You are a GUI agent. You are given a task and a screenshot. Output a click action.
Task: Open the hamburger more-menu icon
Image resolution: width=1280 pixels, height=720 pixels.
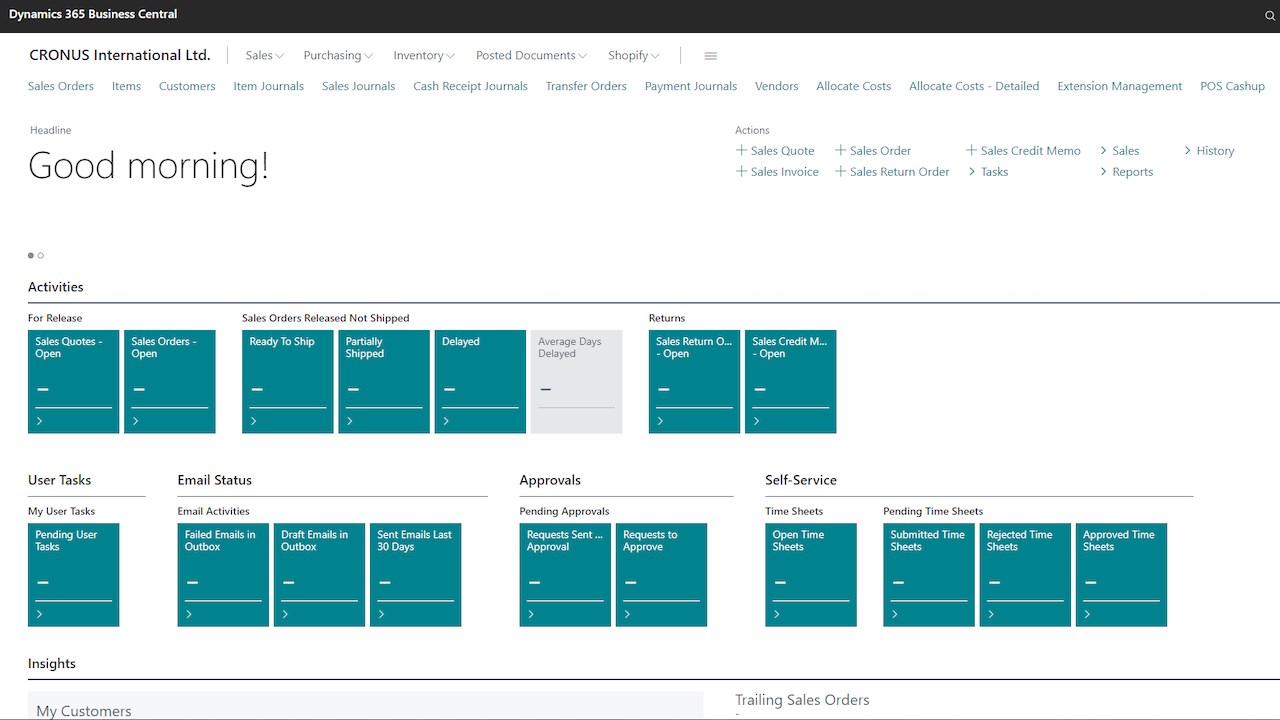(710, 56)
